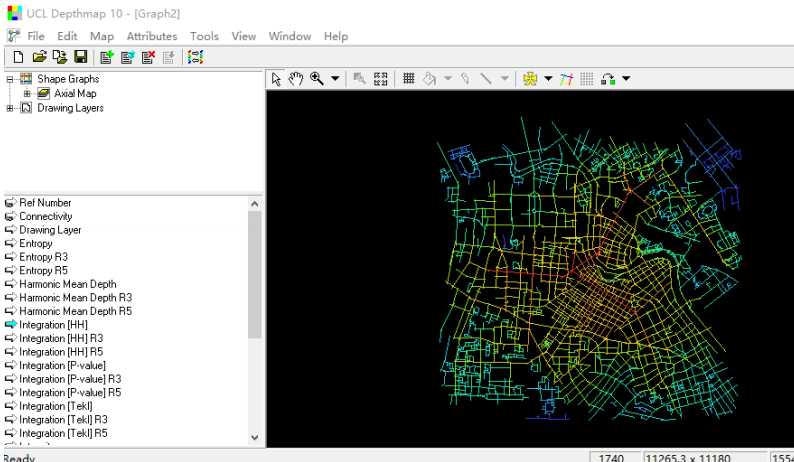
Task: Select the yellow isovist tool
Action: tap(530, 79)
